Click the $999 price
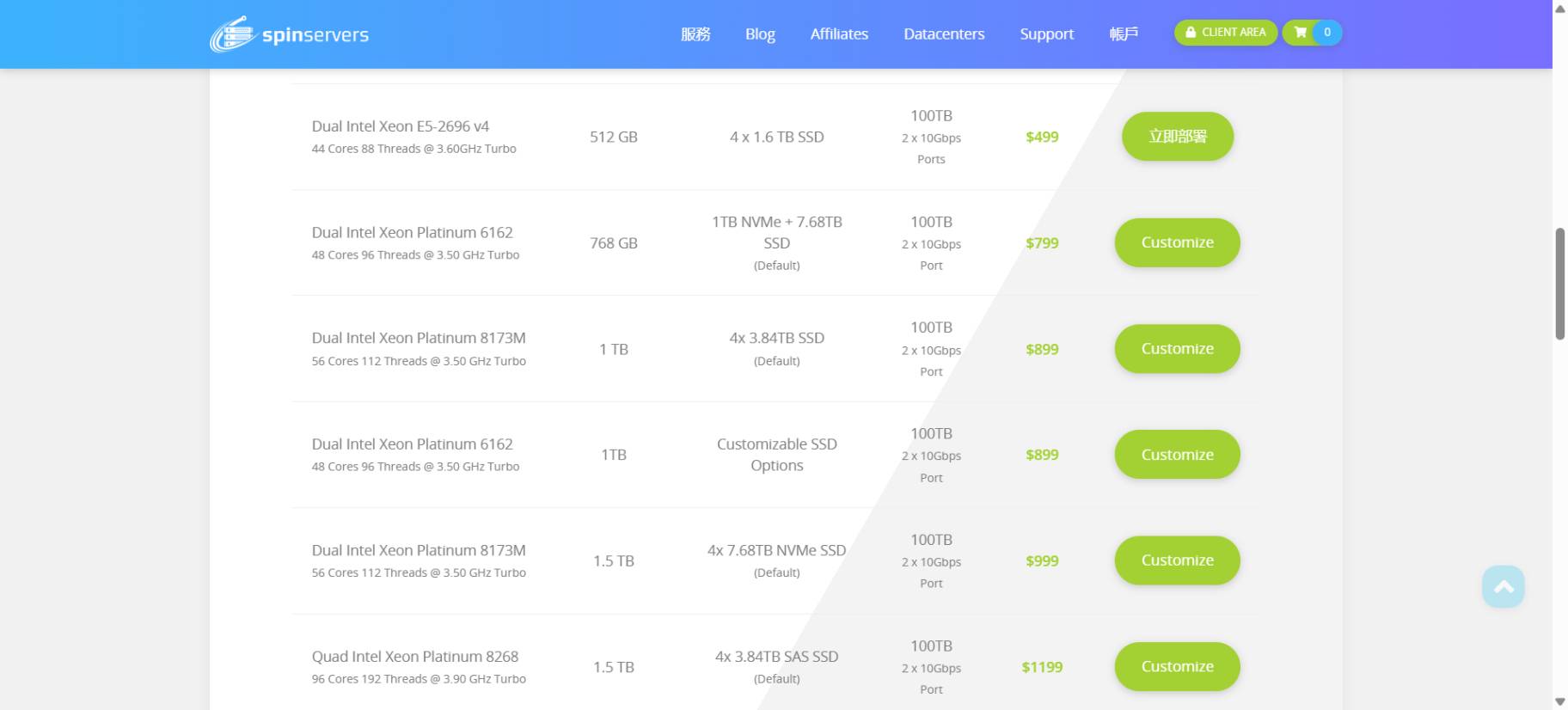Screen dimensions: 1568x710 coord(1042,561)
